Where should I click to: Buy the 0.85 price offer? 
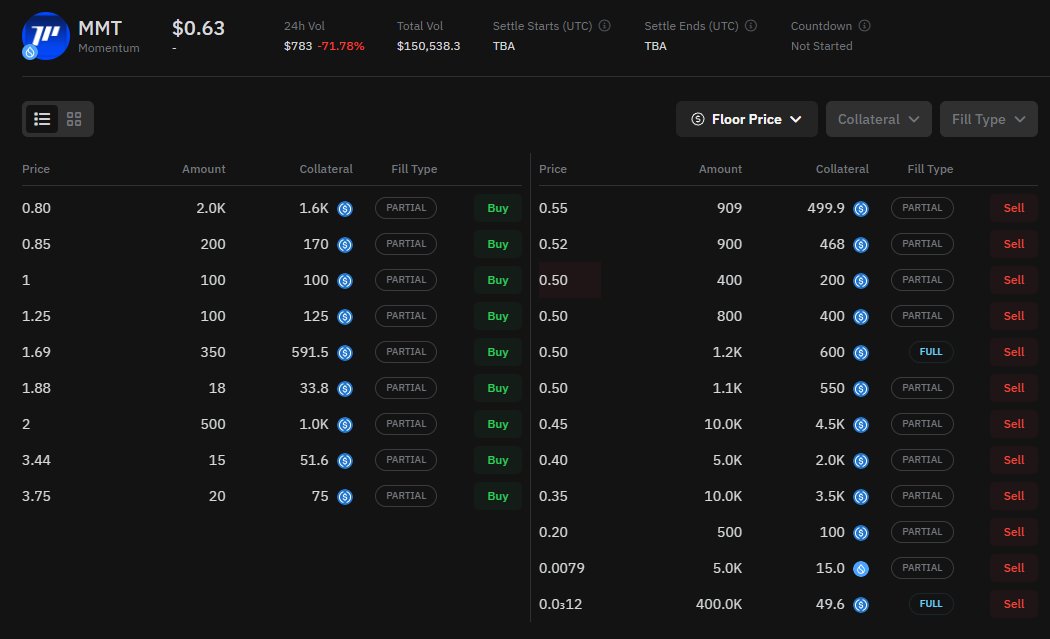click(x=498, y=244)
